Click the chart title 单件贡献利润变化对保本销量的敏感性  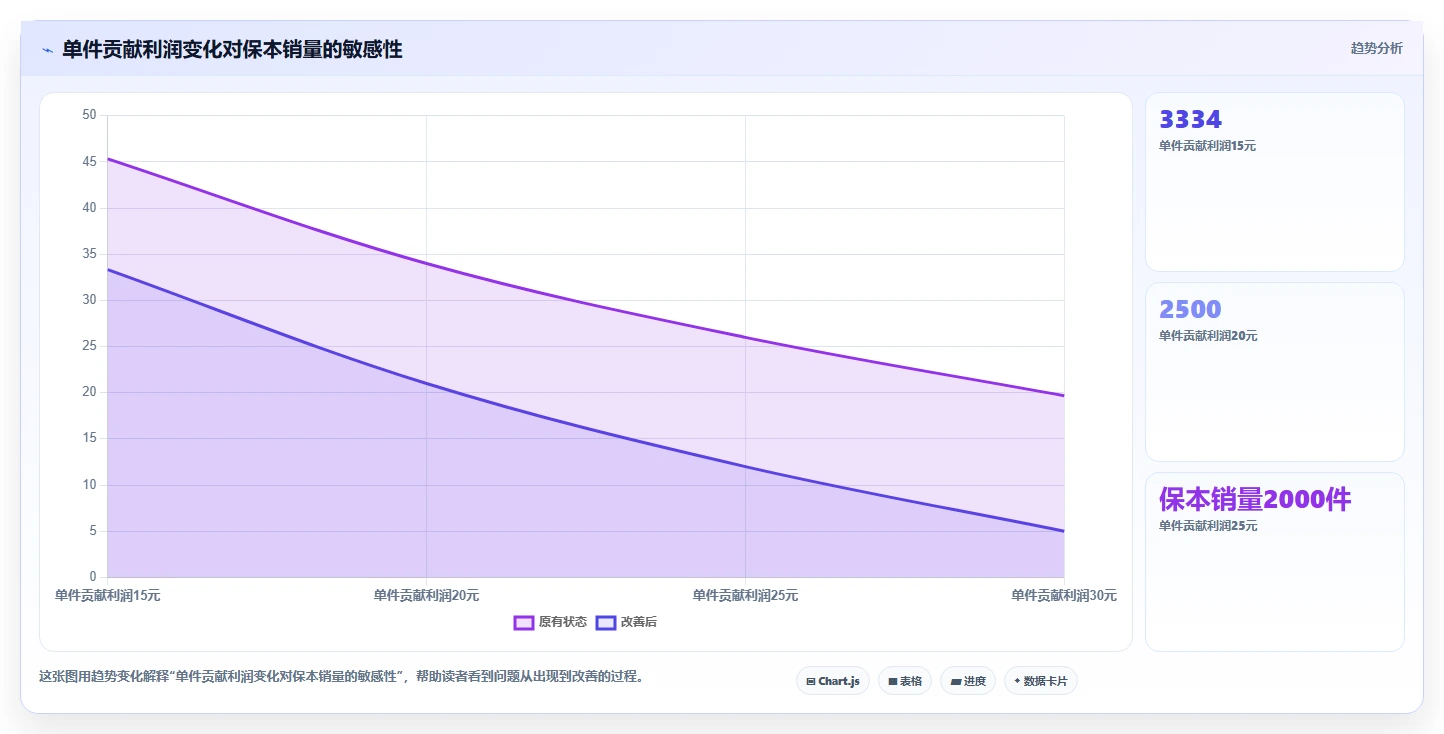tap(232, 49)
